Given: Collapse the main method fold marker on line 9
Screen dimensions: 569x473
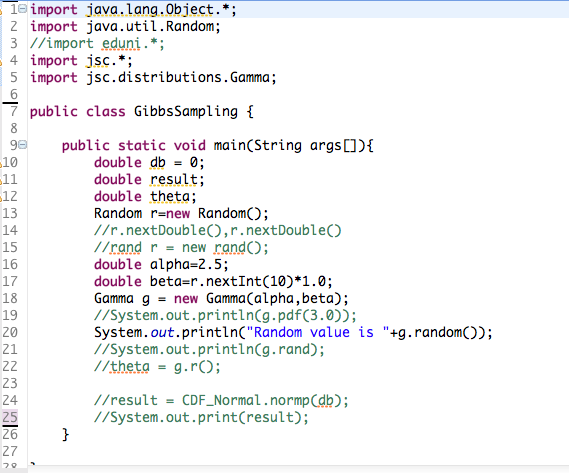Looking at the screenshot, I should (x=22, y=145).
